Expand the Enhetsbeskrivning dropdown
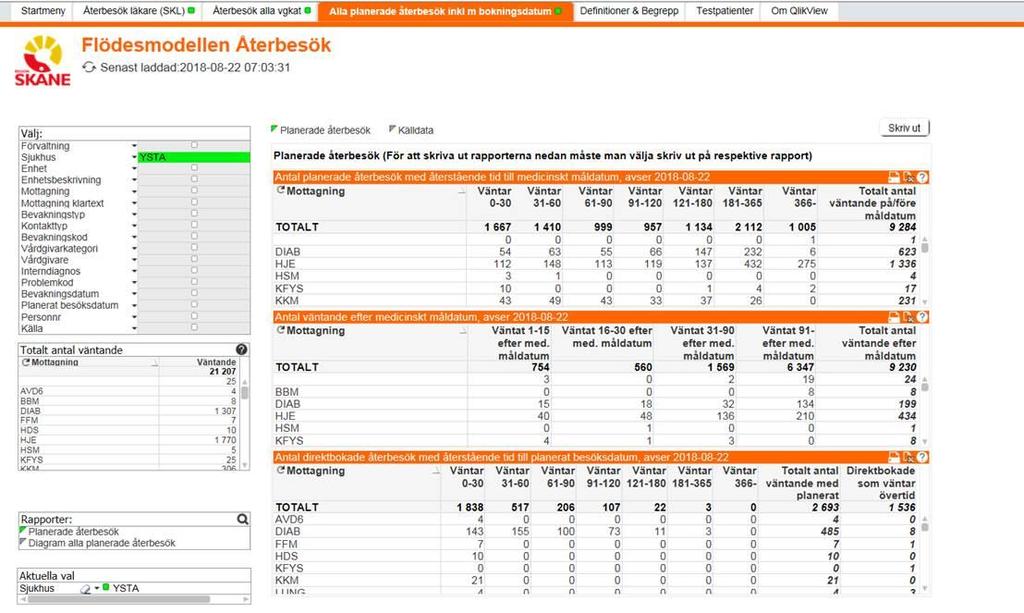 coord(134,180)
